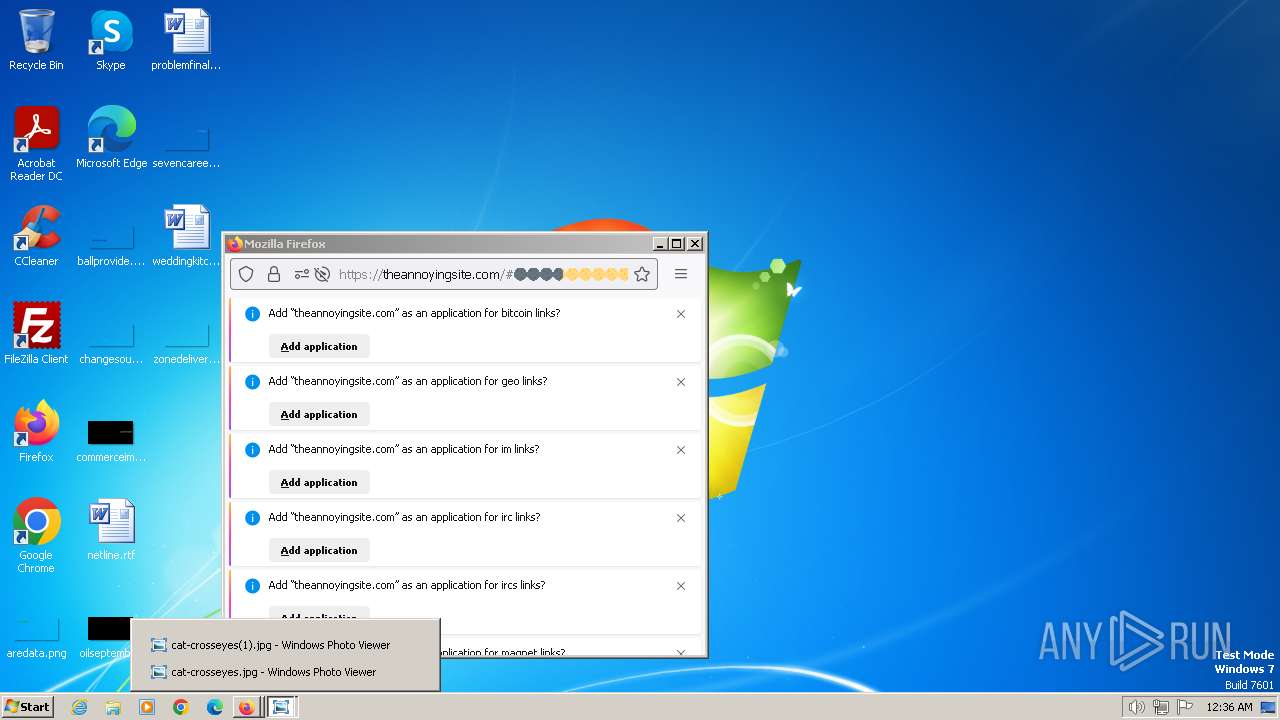This screenshot has width=1280, height=720.
Task: Open Acrobat Reader DC shortcut
Action: (x=36, y=143)
